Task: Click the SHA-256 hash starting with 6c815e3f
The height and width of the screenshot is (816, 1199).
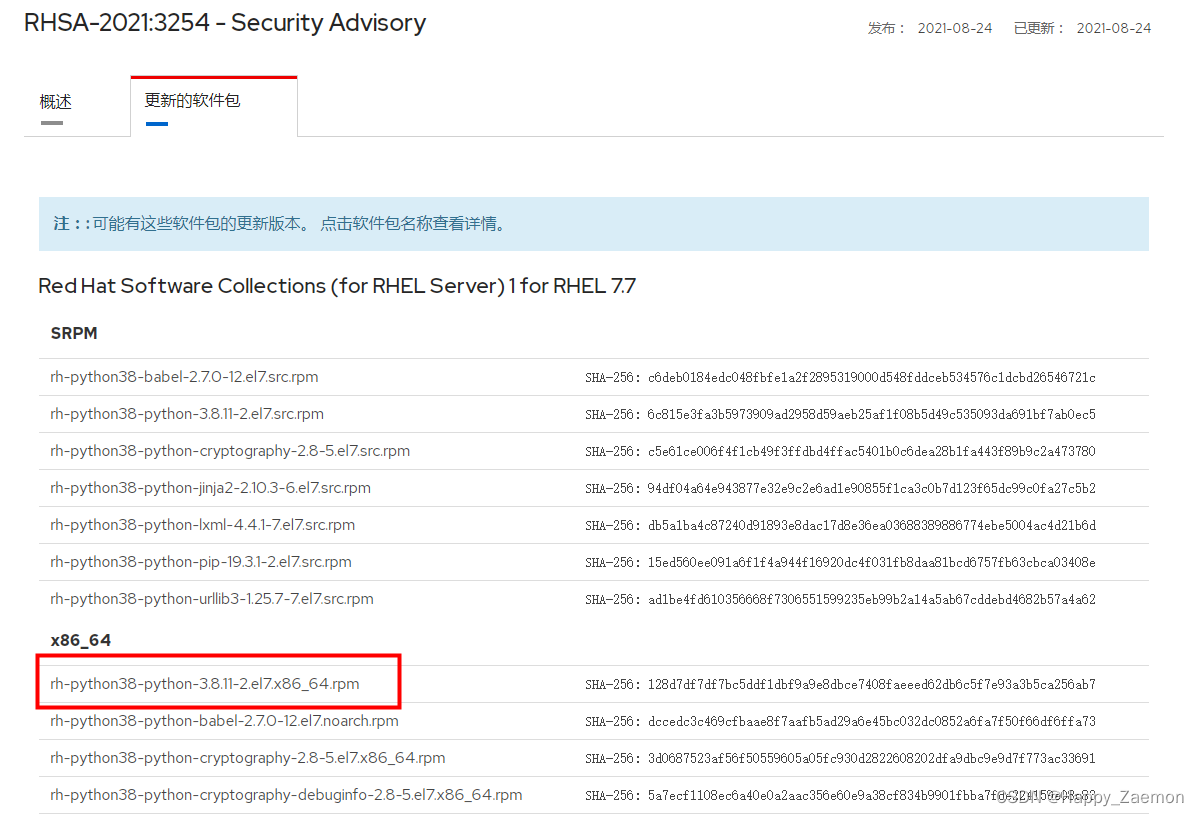Action: coord(872,415)
